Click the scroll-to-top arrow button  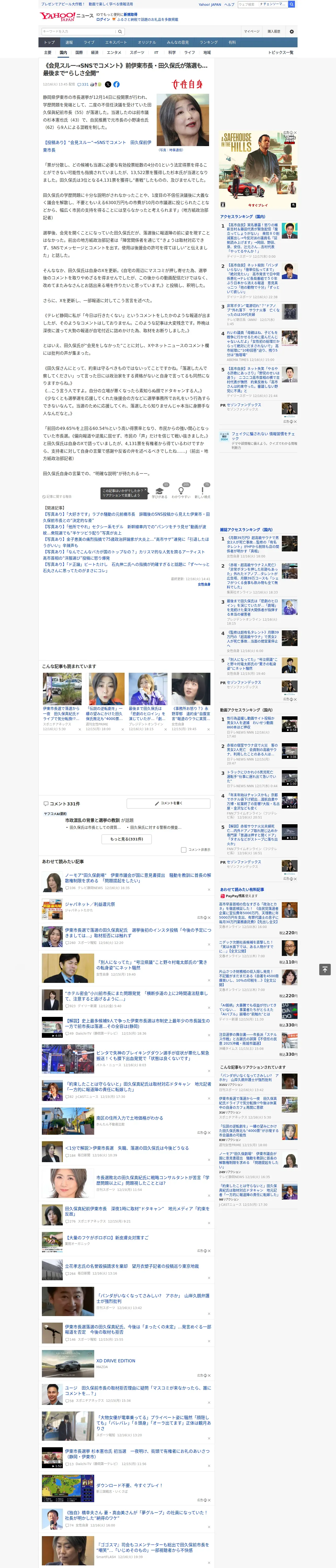[x=325, y=970]
